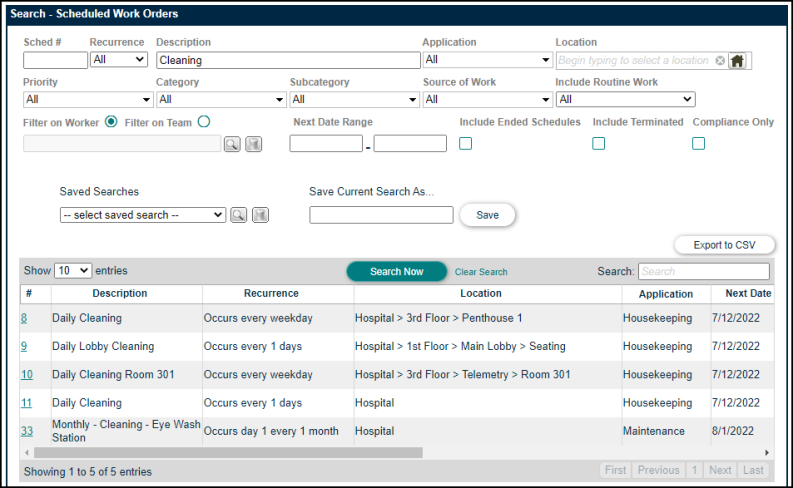The height and width of the screenshot is (488, 793).
Task: Tick the Compliance Only checkbox
Action: coord(698,144)
